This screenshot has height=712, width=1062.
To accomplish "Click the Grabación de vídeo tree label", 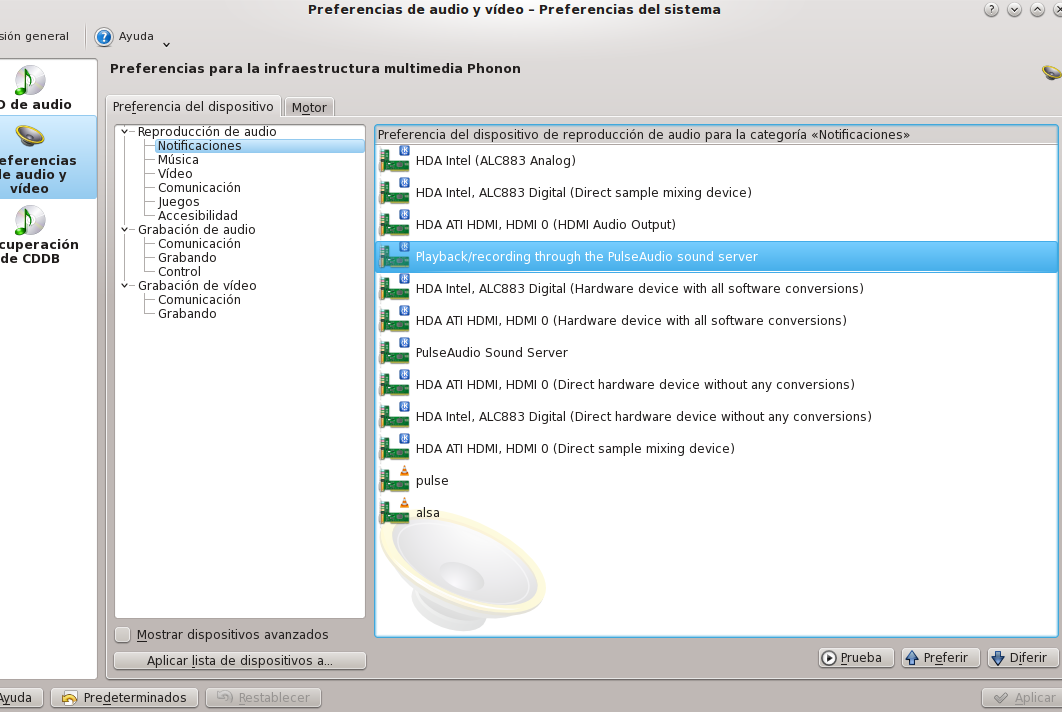I will (197, 285).
